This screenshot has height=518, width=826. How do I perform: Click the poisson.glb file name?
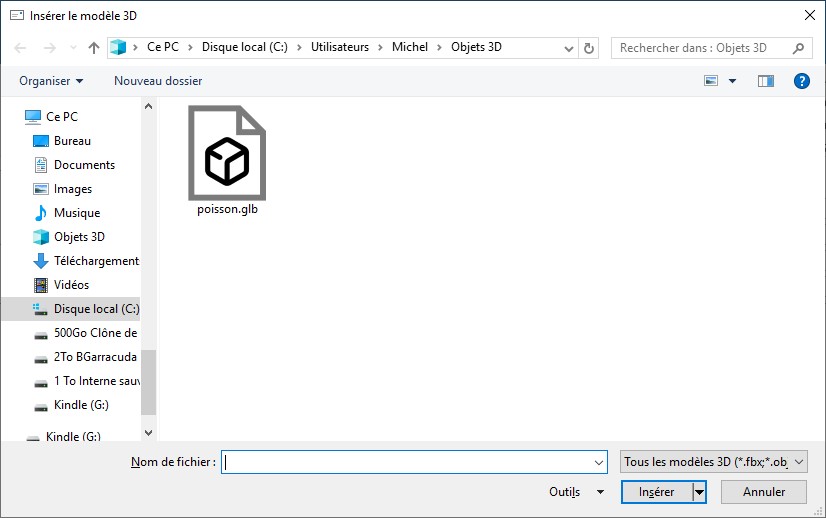(227, 209)
